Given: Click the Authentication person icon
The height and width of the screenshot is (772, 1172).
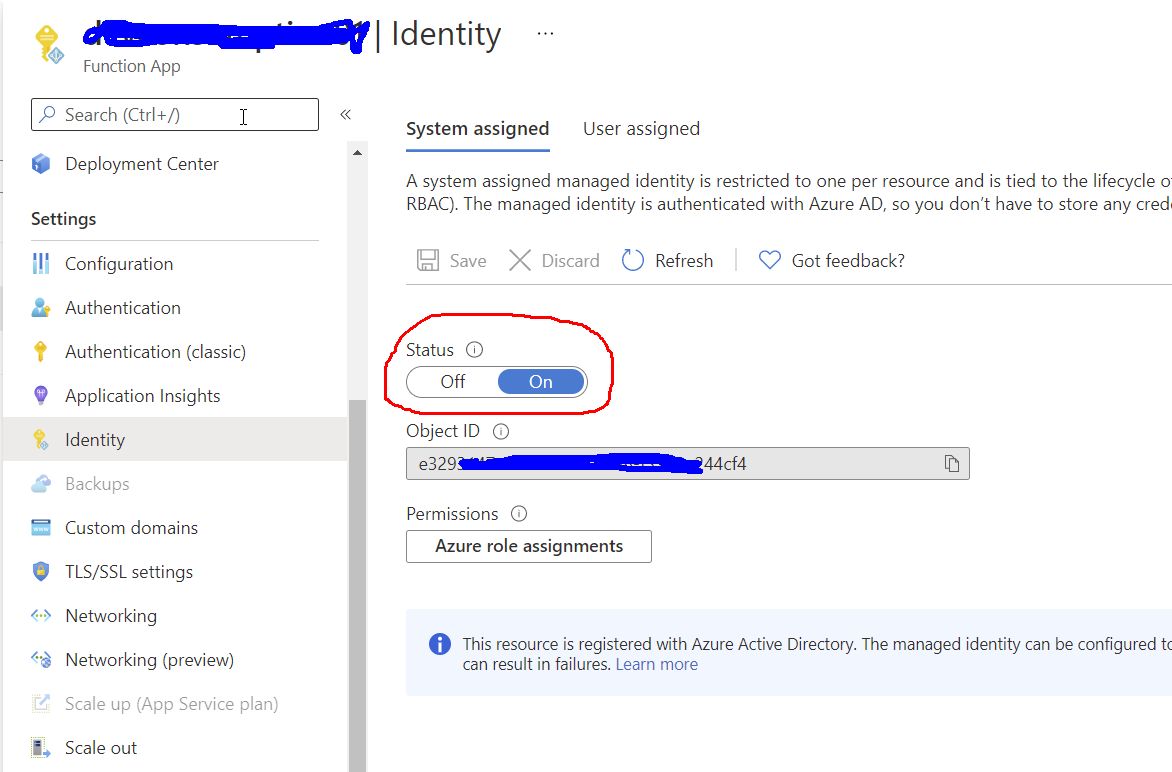Looking at the screenshot, I should coord(41,308).
